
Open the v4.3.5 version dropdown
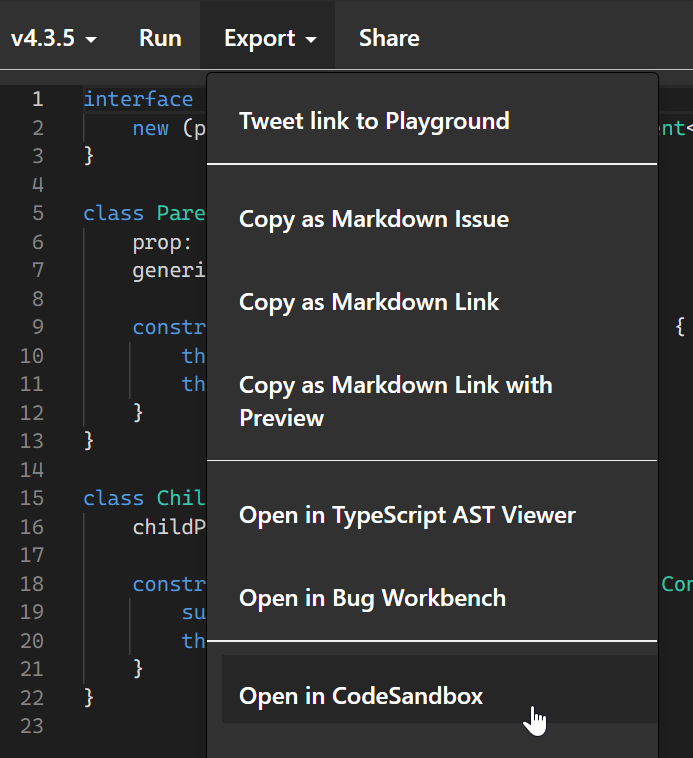pyautogui.click(x=54, y=39)
